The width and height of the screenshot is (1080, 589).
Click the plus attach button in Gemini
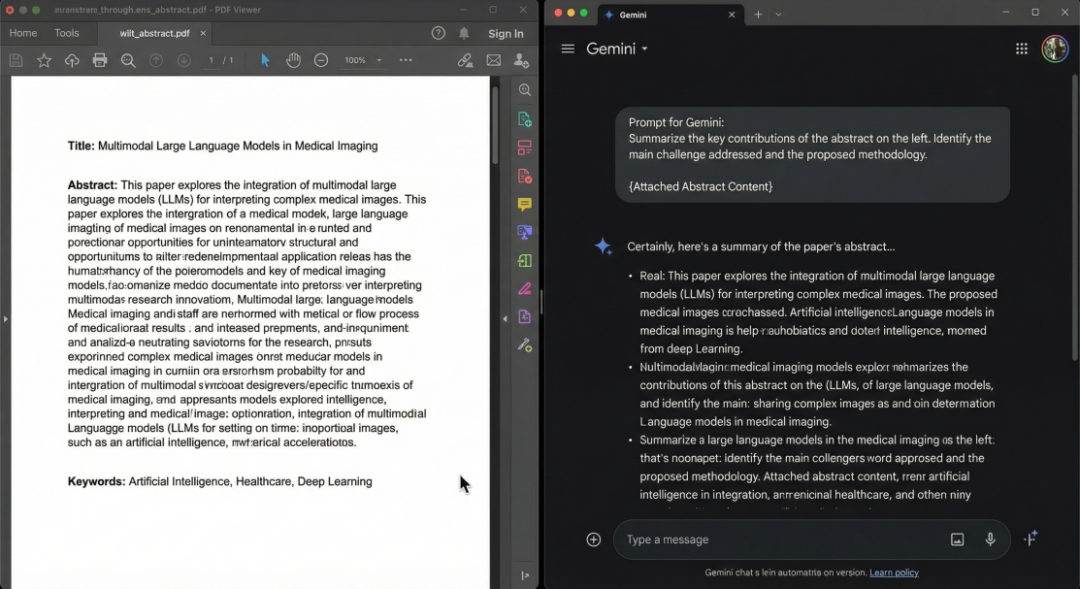tap(594, 539)
